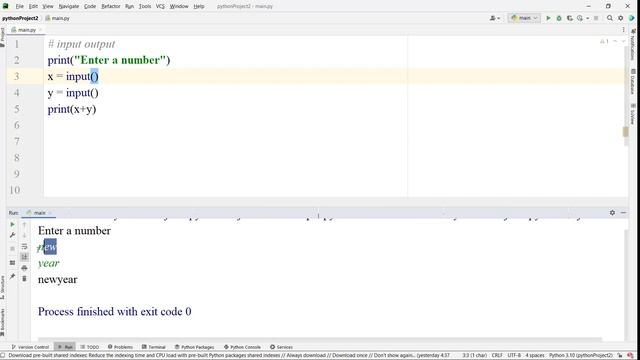Open the Terminal tool window
The width and height of the screenshot is (640, 360).
[x=153, y=347]
